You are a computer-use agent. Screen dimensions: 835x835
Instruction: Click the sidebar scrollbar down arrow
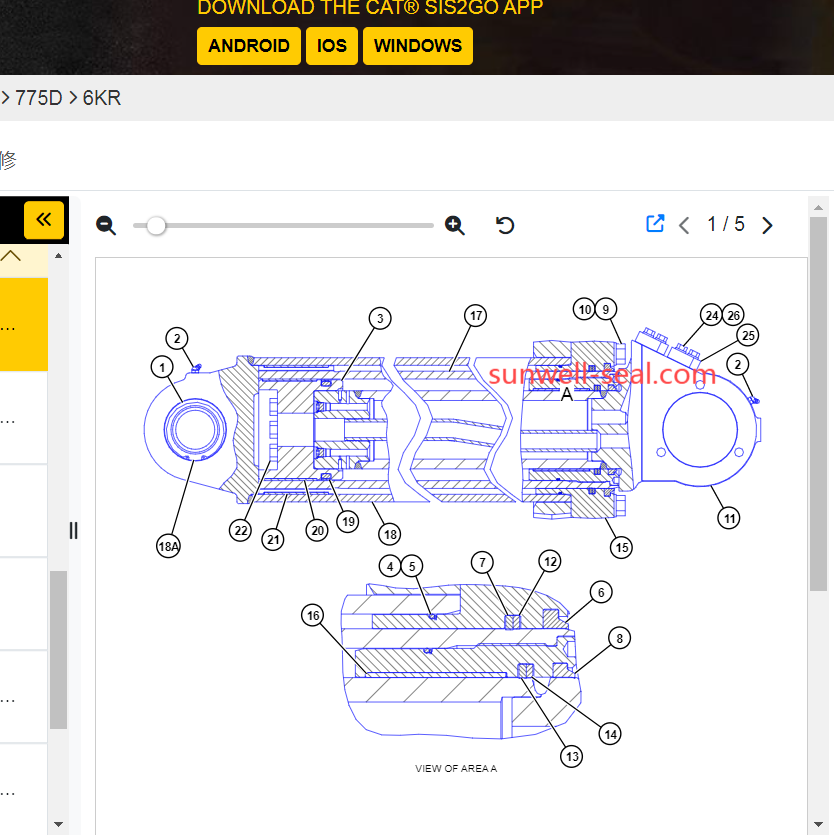point(58,824)
